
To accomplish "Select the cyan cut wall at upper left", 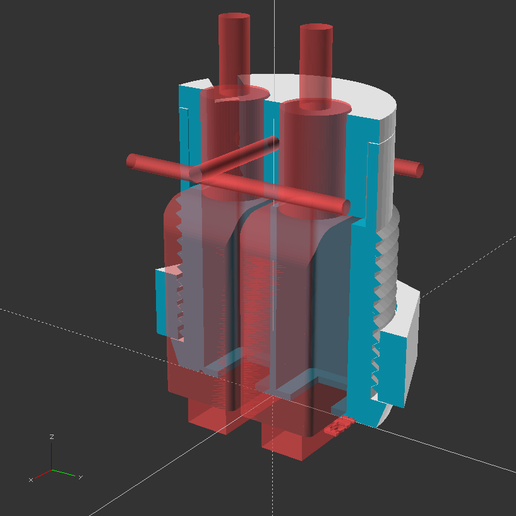I will point(189,133).
